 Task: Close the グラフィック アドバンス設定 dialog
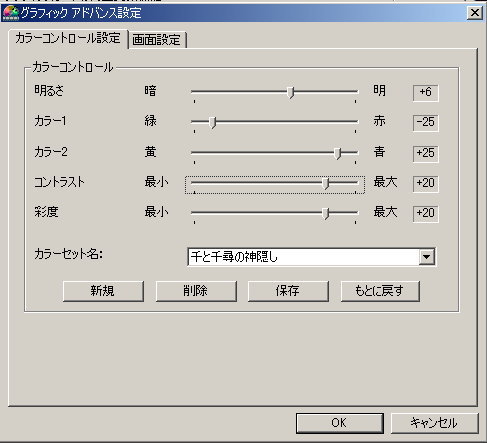click(474, 13)
